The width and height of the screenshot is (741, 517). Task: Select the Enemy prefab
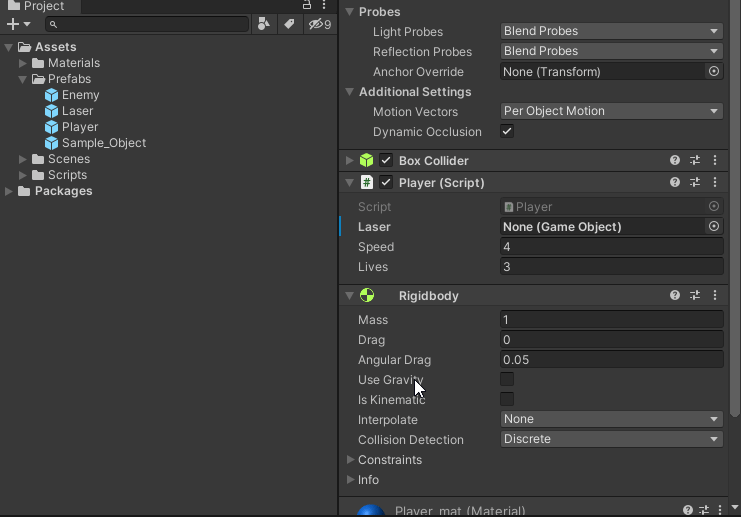pos(80,95)
